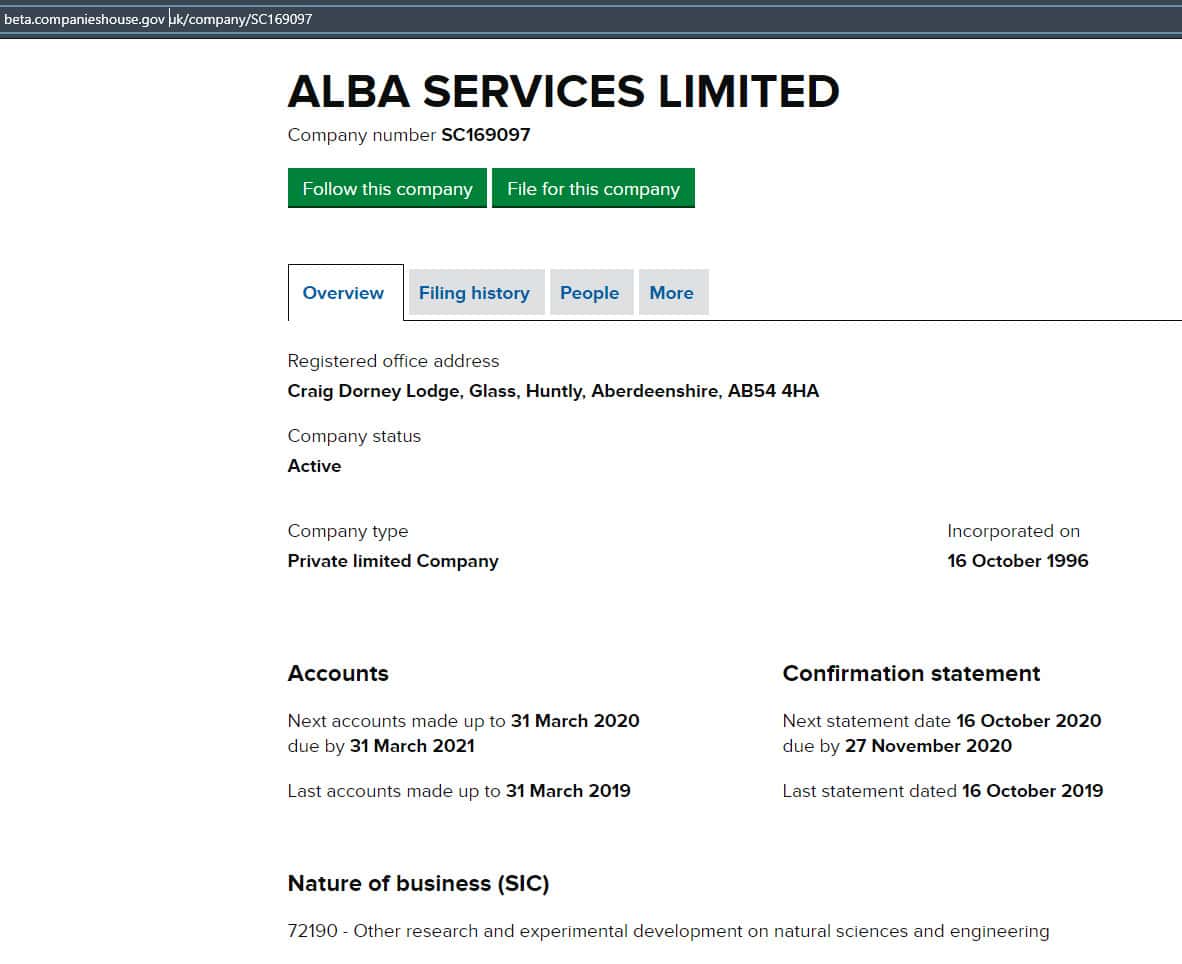Viewport: 1182px width, 964px height.
Task: Click the accounts due by 31 March 2021 date
Action: pos(412,746)
